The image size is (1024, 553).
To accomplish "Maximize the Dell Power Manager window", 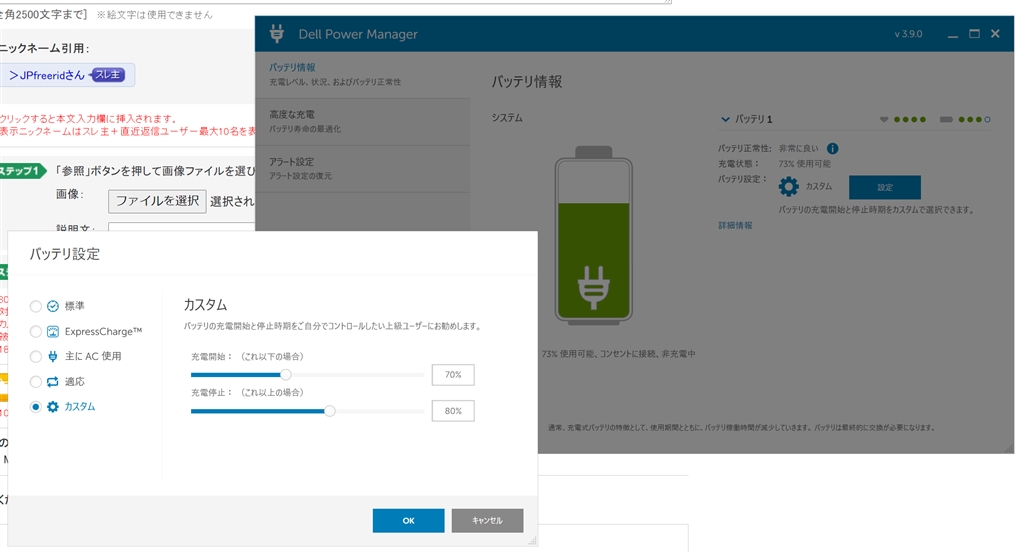I will [x=974, y=34].
